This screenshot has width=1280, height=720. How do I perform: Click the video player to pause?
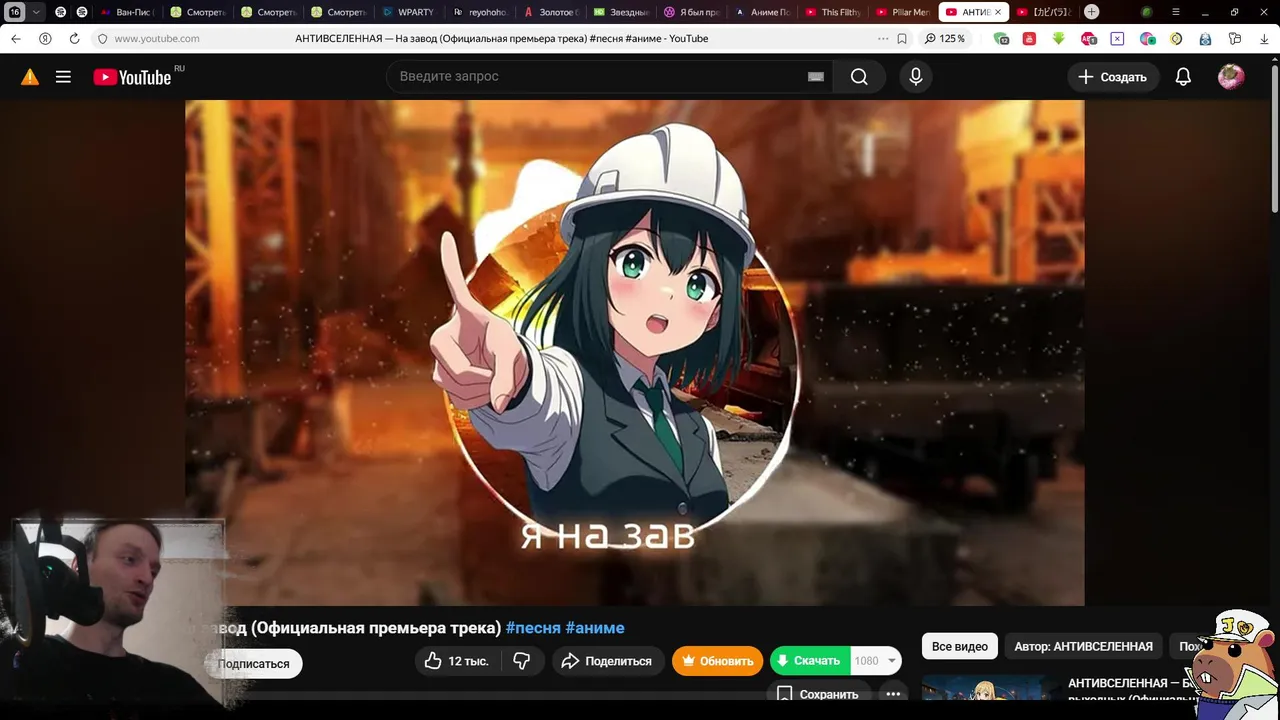coord(634,352)
